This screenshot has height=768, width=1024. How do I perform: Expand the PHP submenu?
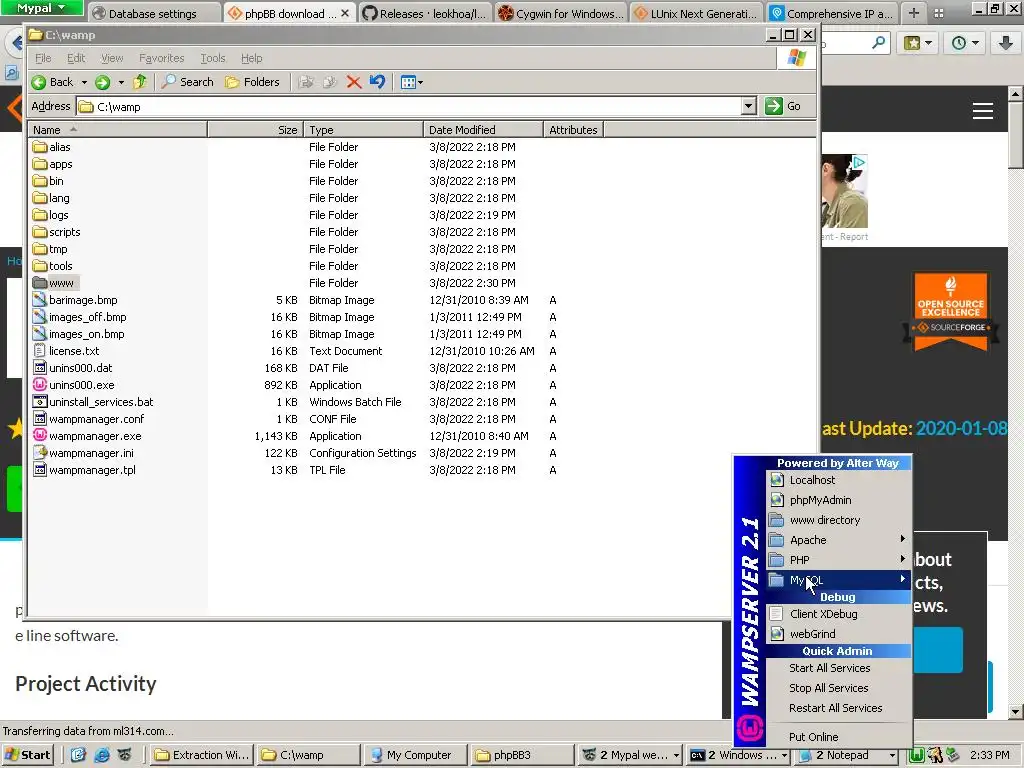(839, 560)
